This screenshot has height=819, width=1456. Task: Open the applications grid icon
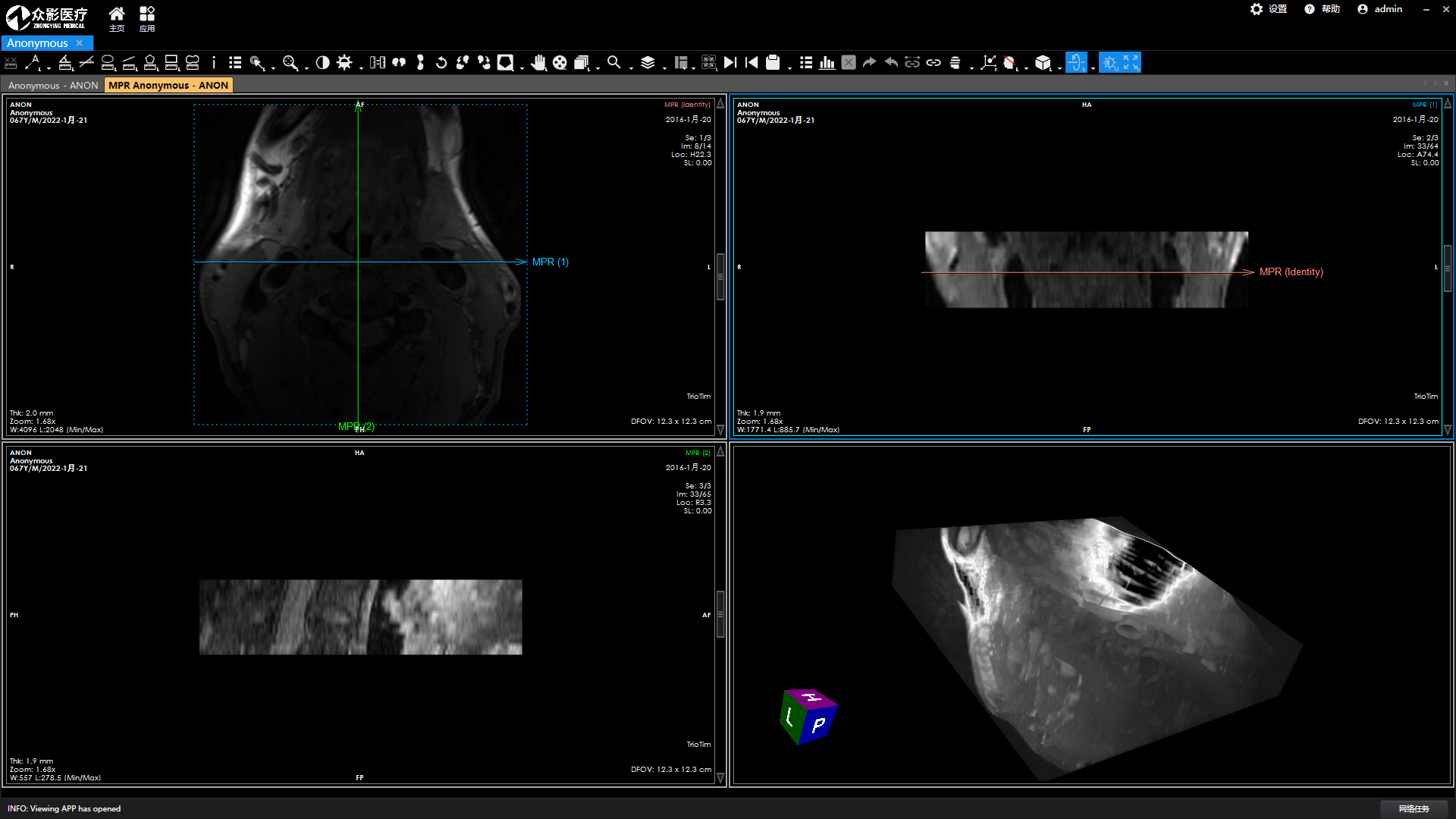click(147, 18)
